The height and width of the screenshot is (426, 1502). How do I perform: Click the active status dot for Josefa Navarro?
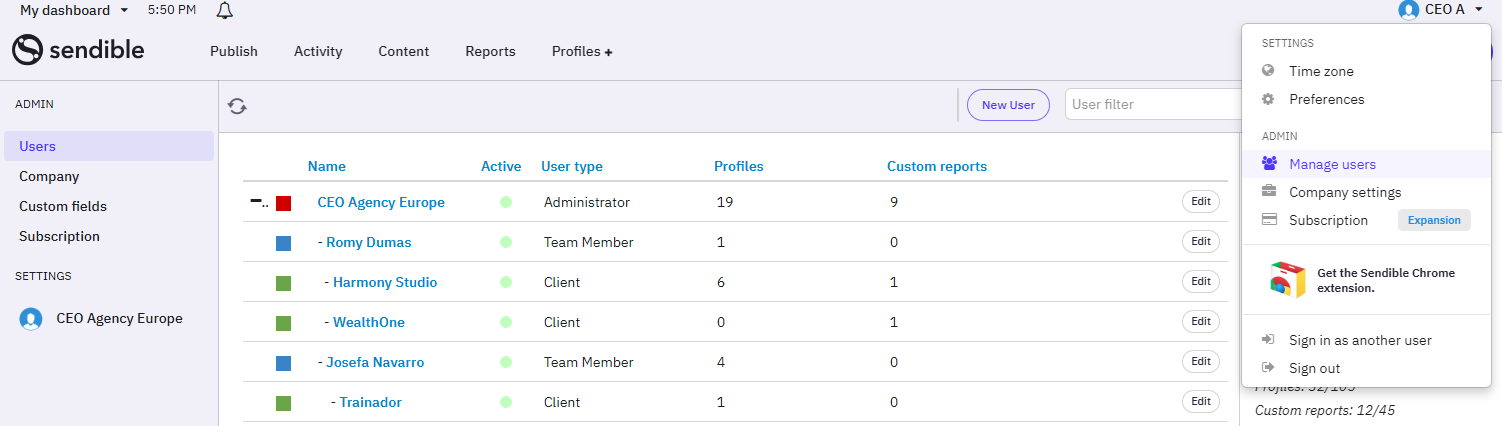(x=506, y=362)
